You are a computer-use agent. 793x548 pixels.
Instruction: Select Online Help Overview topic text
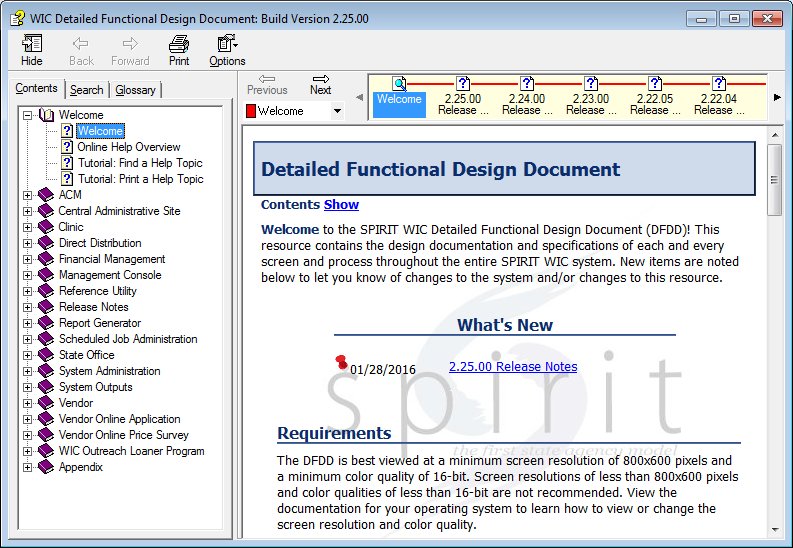pos(129,147)
